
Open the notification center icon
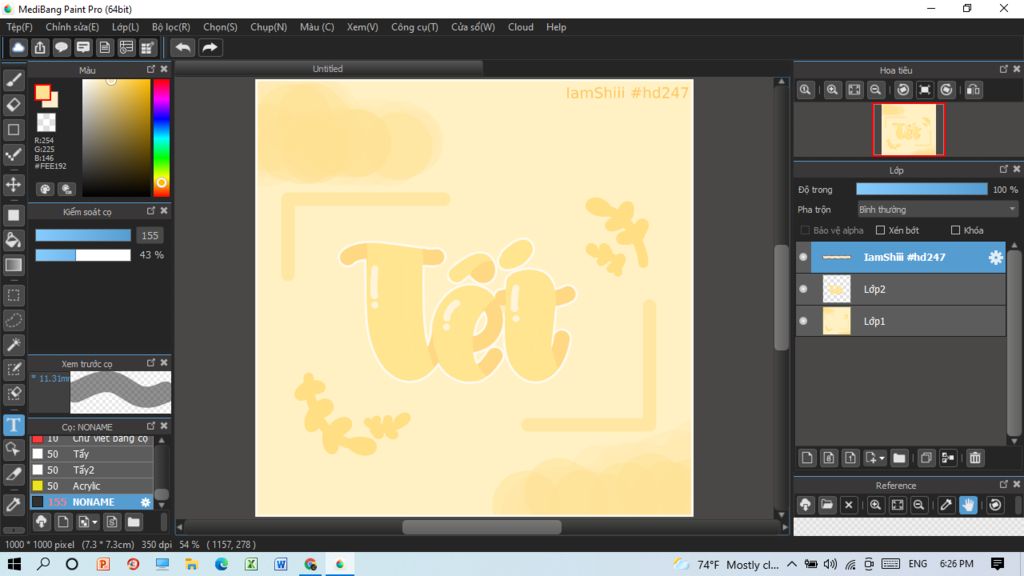click(x=997, y=564)
